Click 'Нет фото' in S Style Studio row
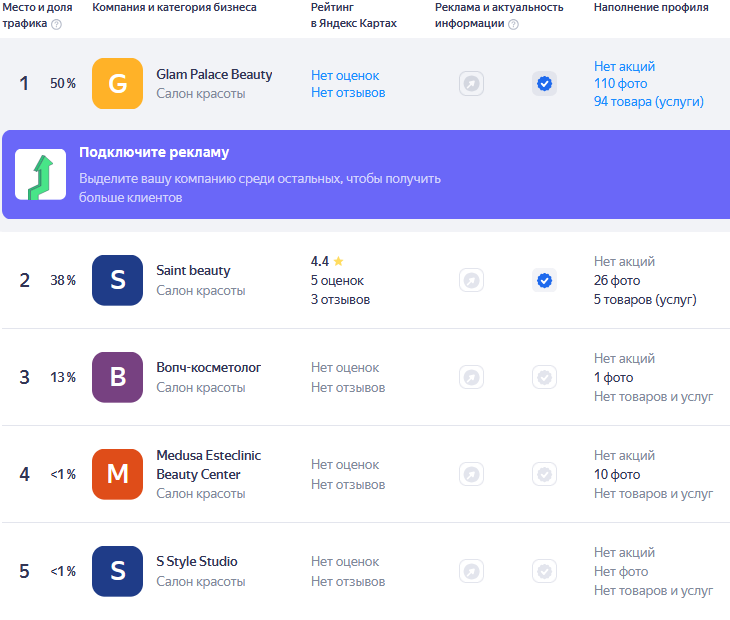730x620 pixels. coord(621,571)
